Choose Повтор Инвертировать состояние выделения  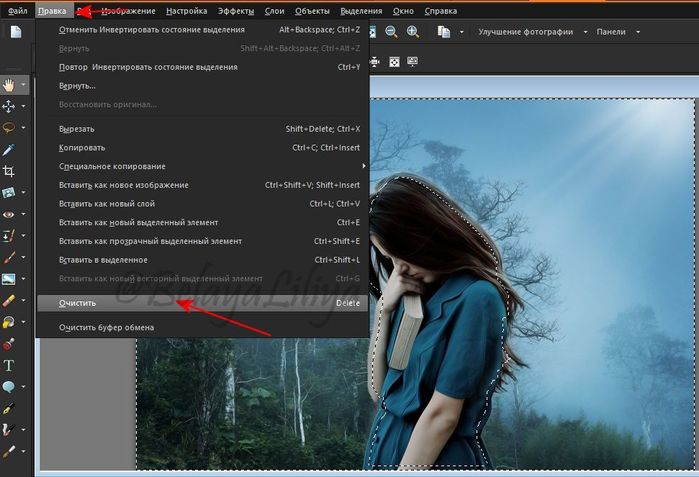pyautogui.click(x=203, y=67)
